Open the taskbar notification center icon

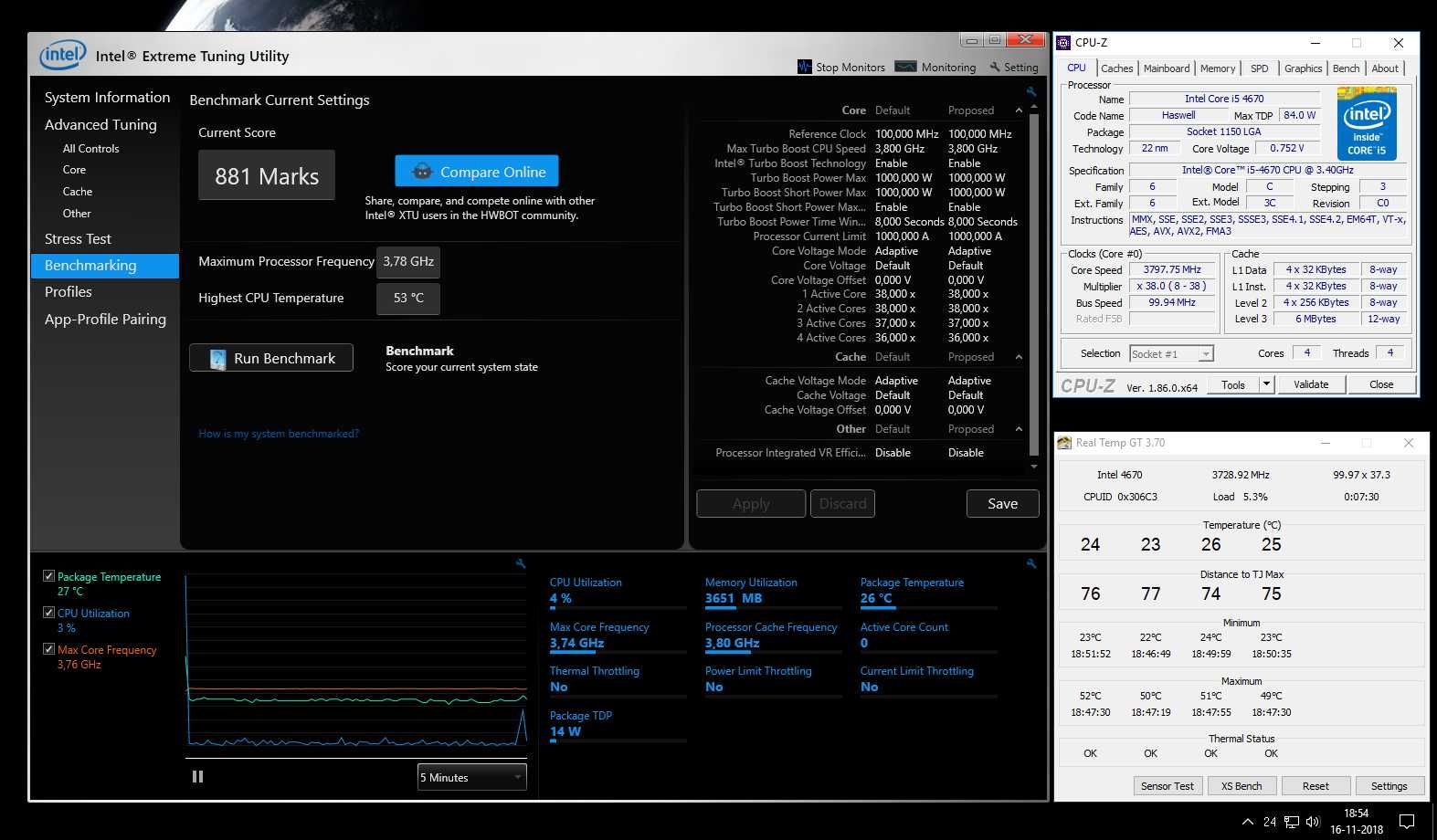click(1407, 821)
